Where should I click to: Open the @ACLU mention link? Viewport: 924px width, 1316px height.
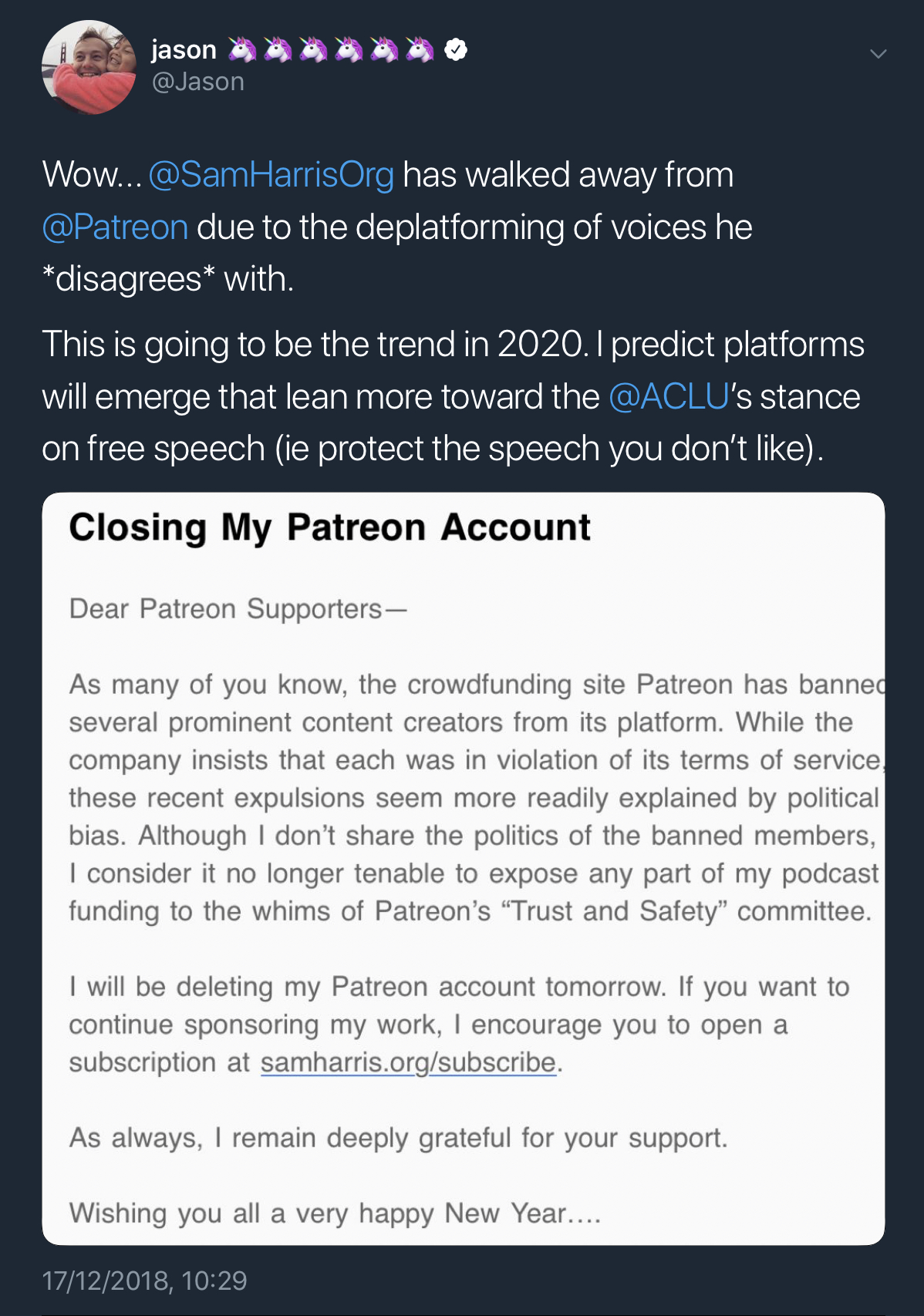point(669,396)
